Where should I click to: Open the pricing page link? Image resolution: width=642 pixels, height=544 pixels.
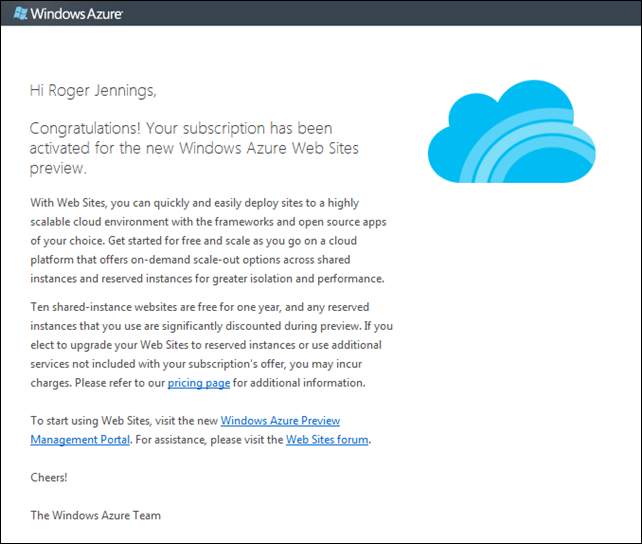(198, 383)
